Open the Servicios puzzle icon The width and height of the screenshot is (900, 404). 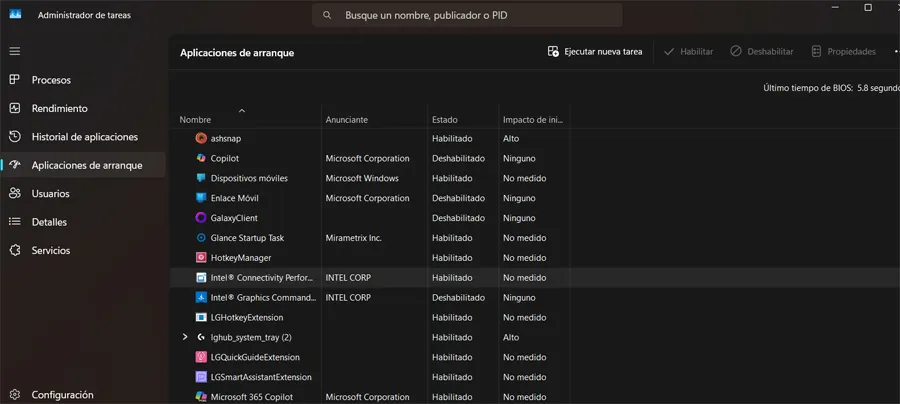14,250
